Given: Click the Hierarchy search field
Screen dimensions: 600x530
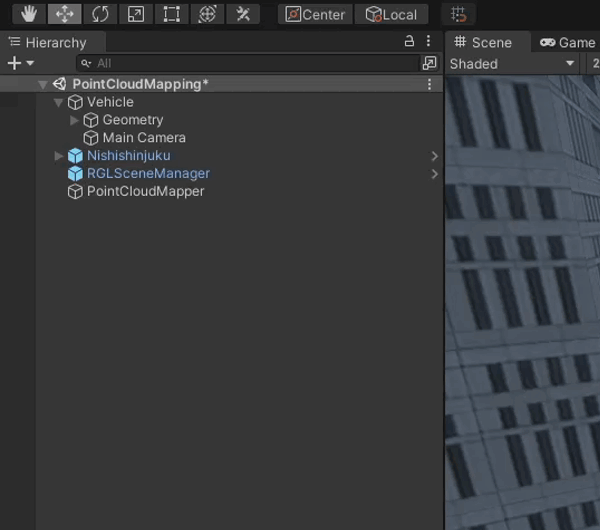Looking at the screenshot, I should coord(250,63).
